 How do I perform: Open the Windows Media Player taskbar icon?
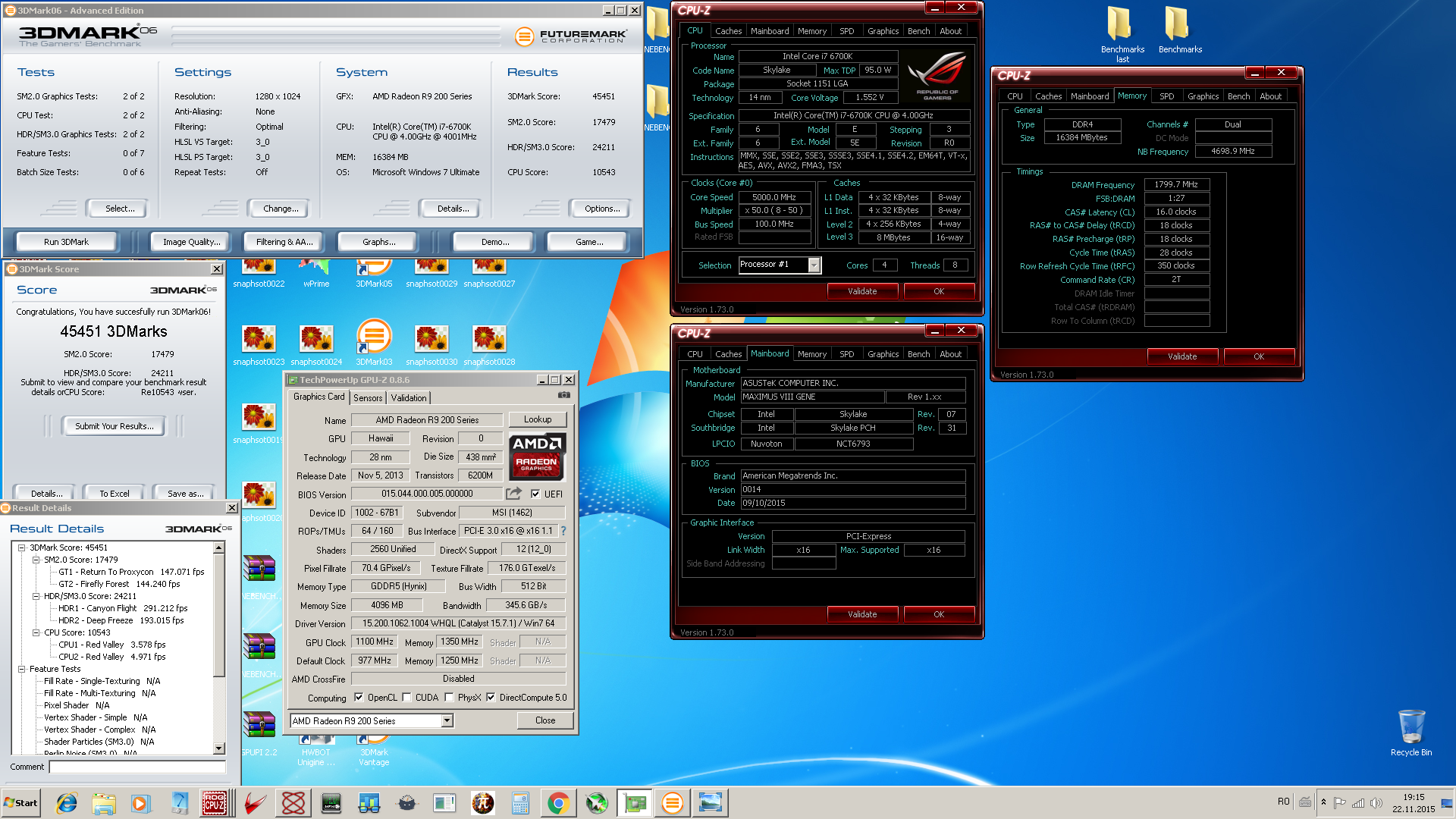click(140, 803)
